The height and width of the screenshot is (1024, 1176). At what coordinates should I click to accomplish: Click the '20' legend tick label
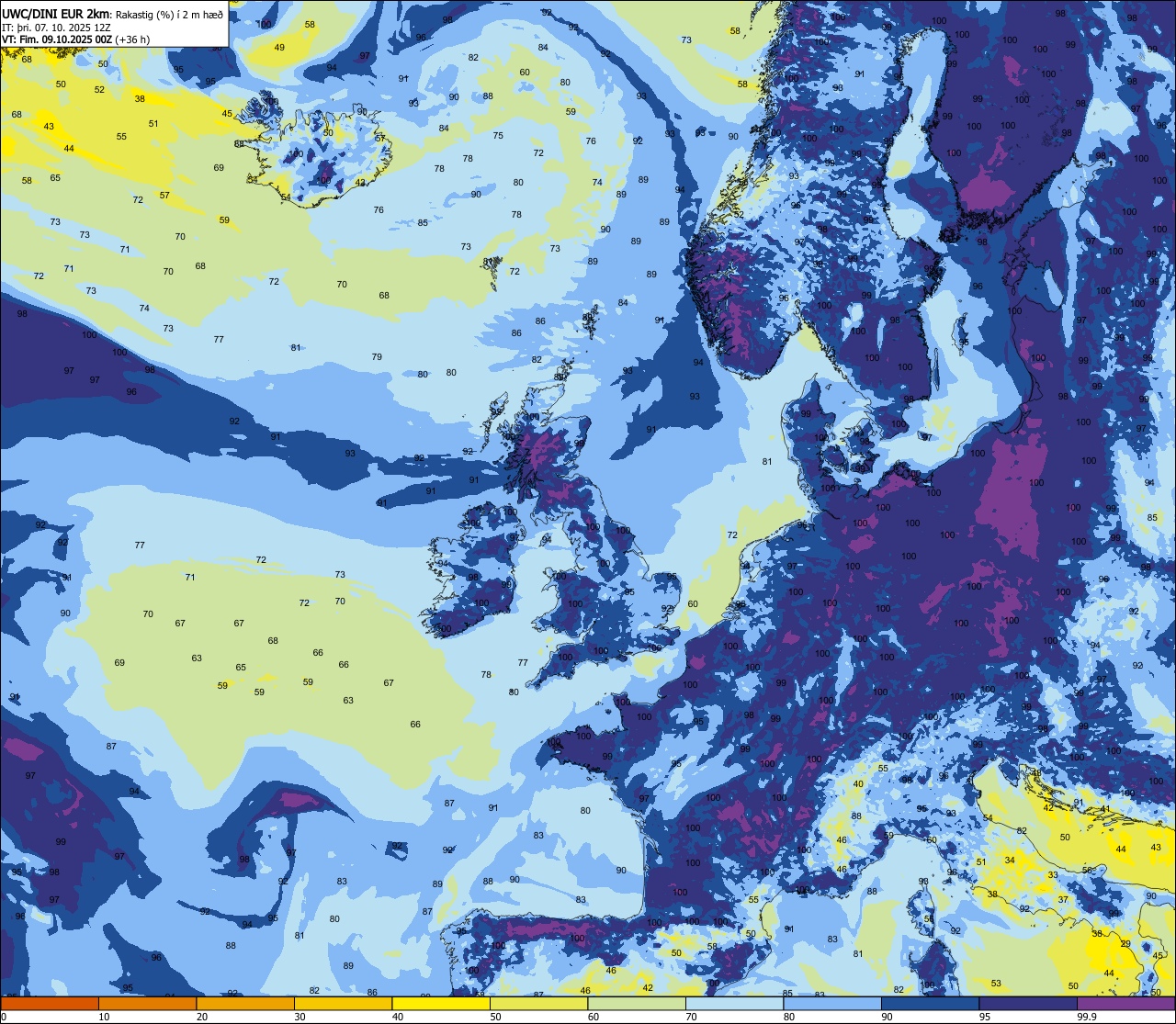click(x=202, y=1017)
